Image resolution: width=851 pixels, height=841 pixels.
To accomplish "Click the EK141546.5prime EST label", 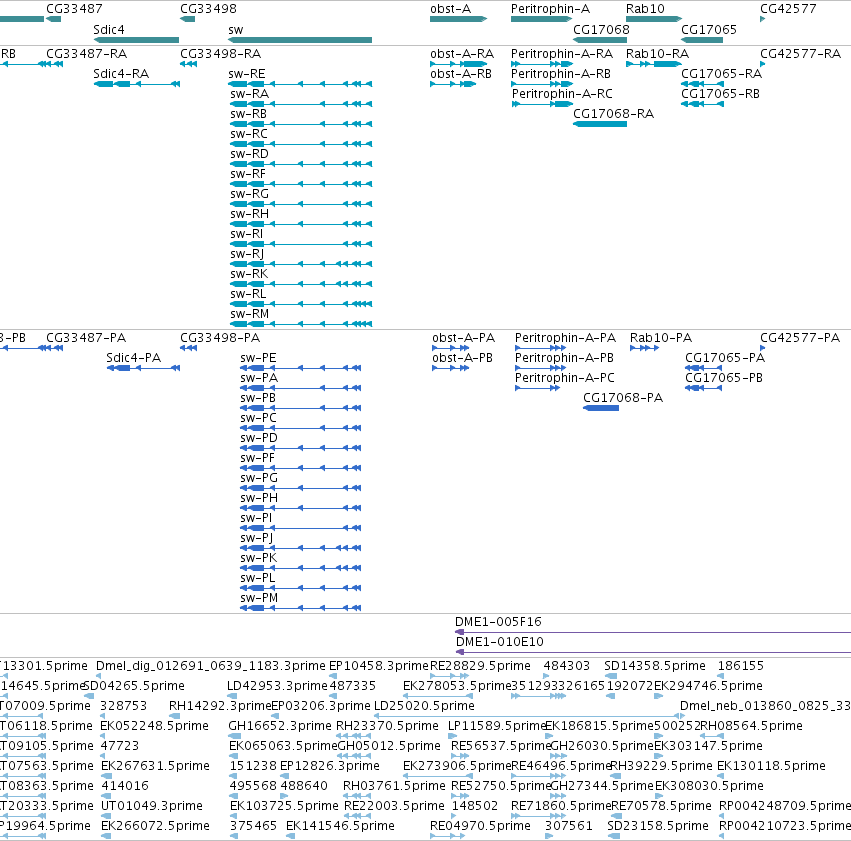I will [x=340, y=826].
